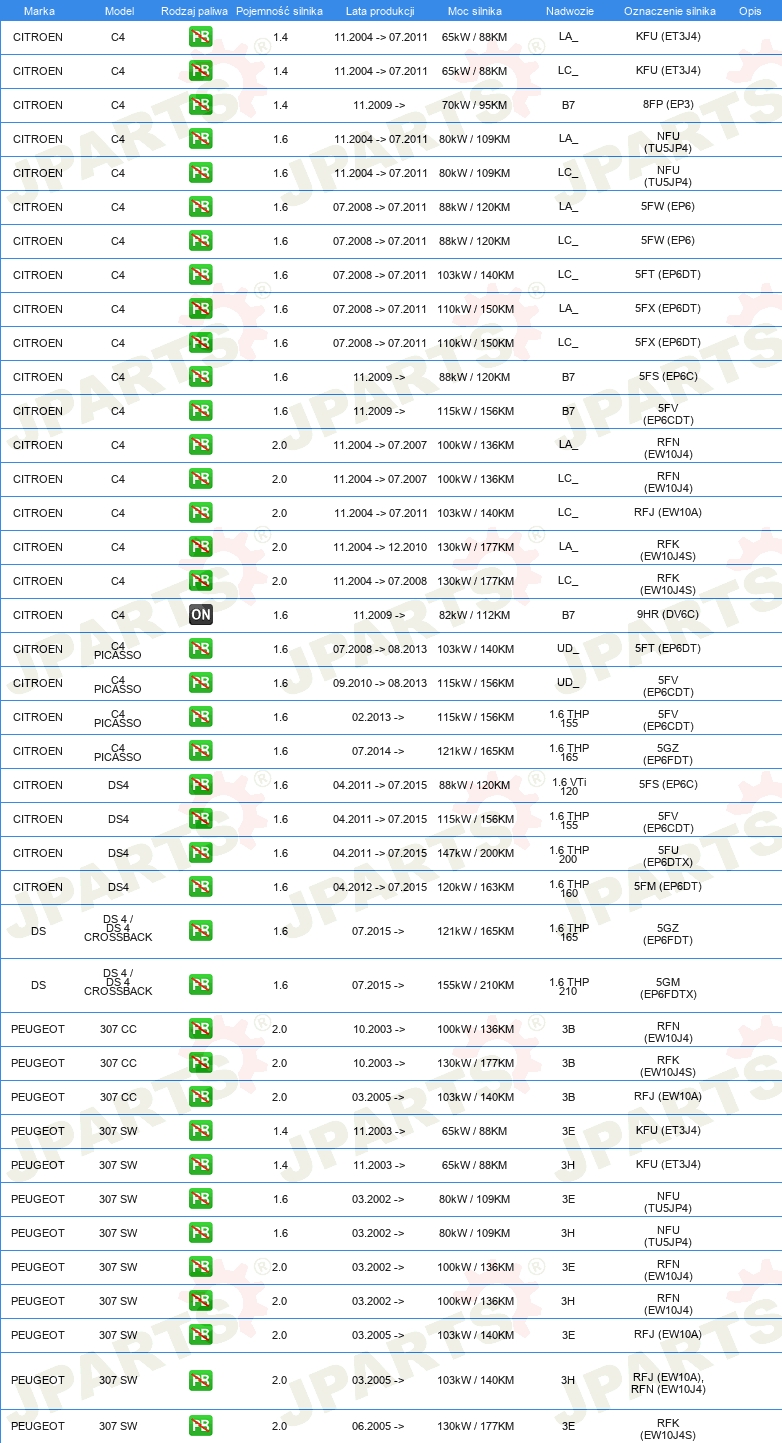782x1443 pixels.
Task: Click the Nadwozie column header
Action: pyautogui.click(x=569, y=11)
